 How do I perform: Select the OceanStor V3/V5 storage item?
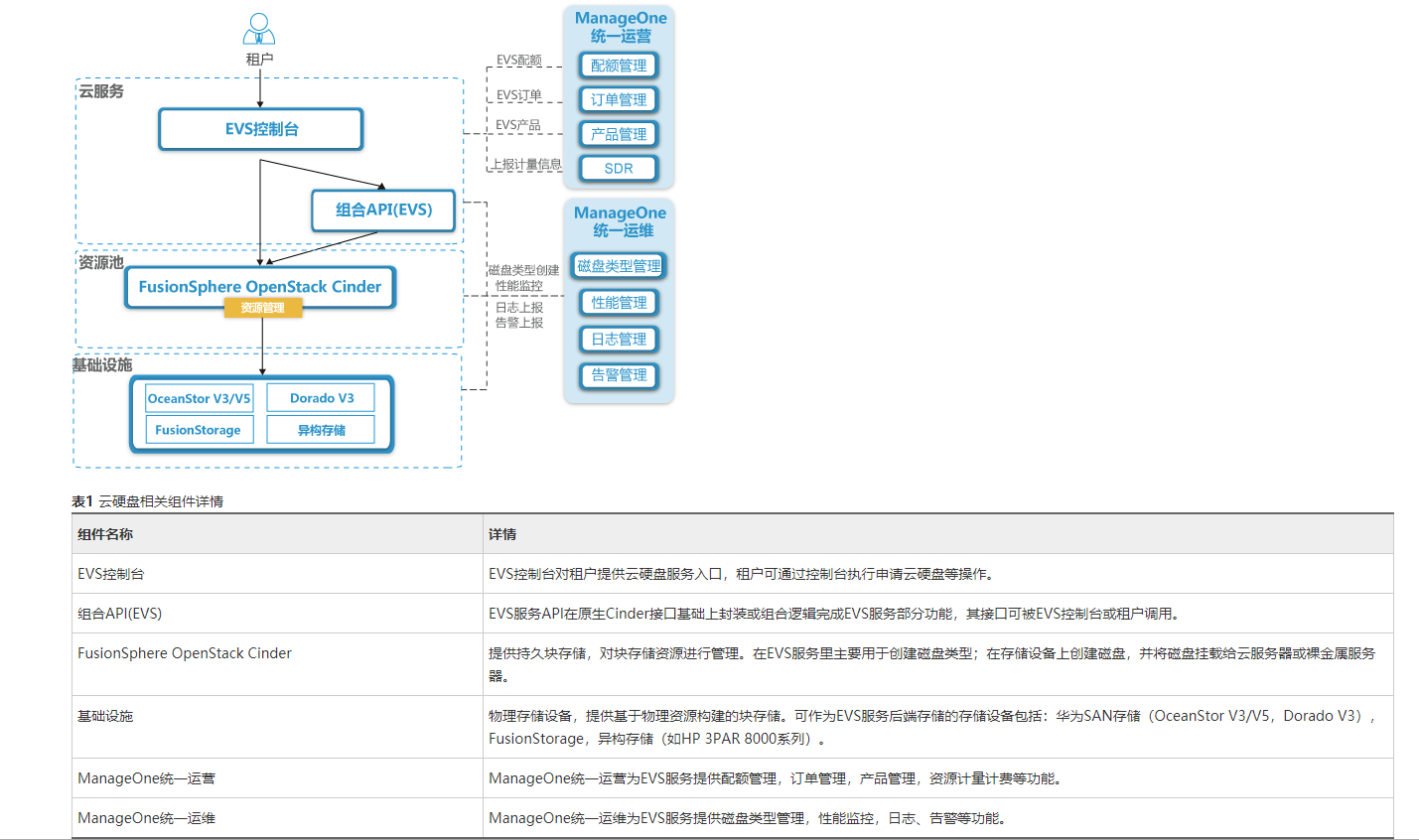point(197,398)
